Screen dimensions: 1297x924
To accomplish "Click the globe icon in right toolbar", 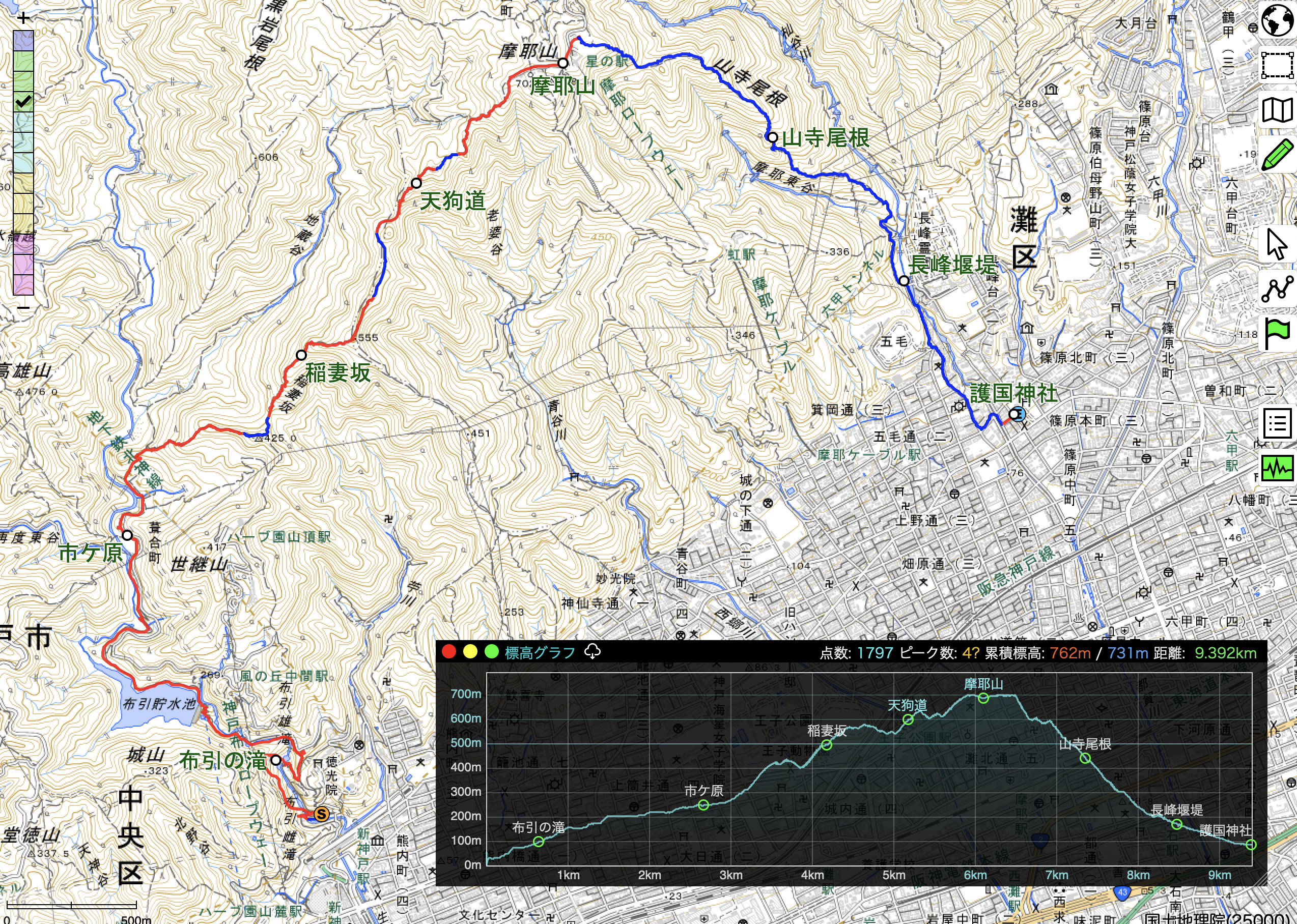I will pyautogui.click(x=1277, y=20).
